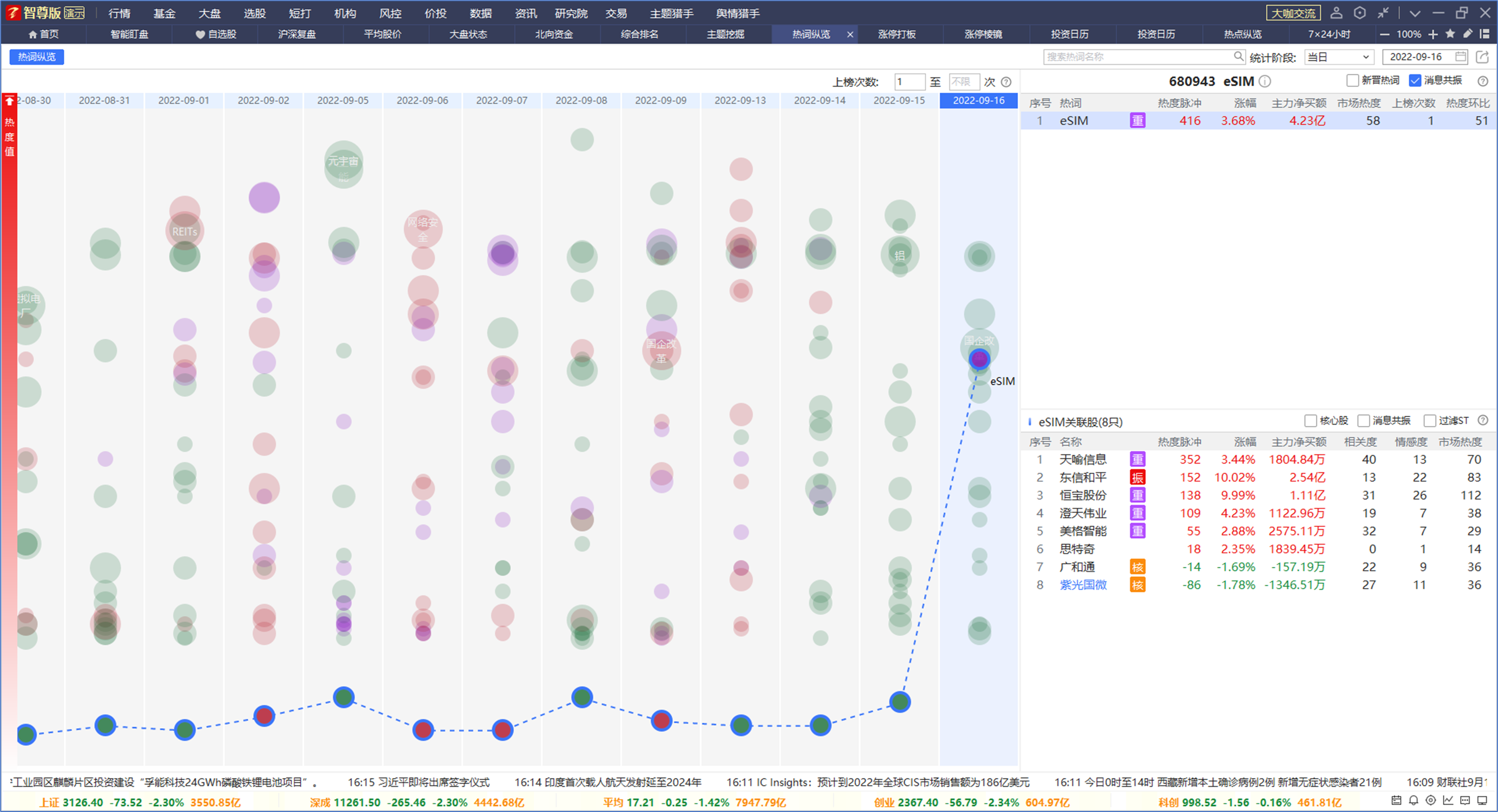Select the 天喻信息 stock row
Viewport: 1498px width, 812px height.
click(x=1259, y=459)
